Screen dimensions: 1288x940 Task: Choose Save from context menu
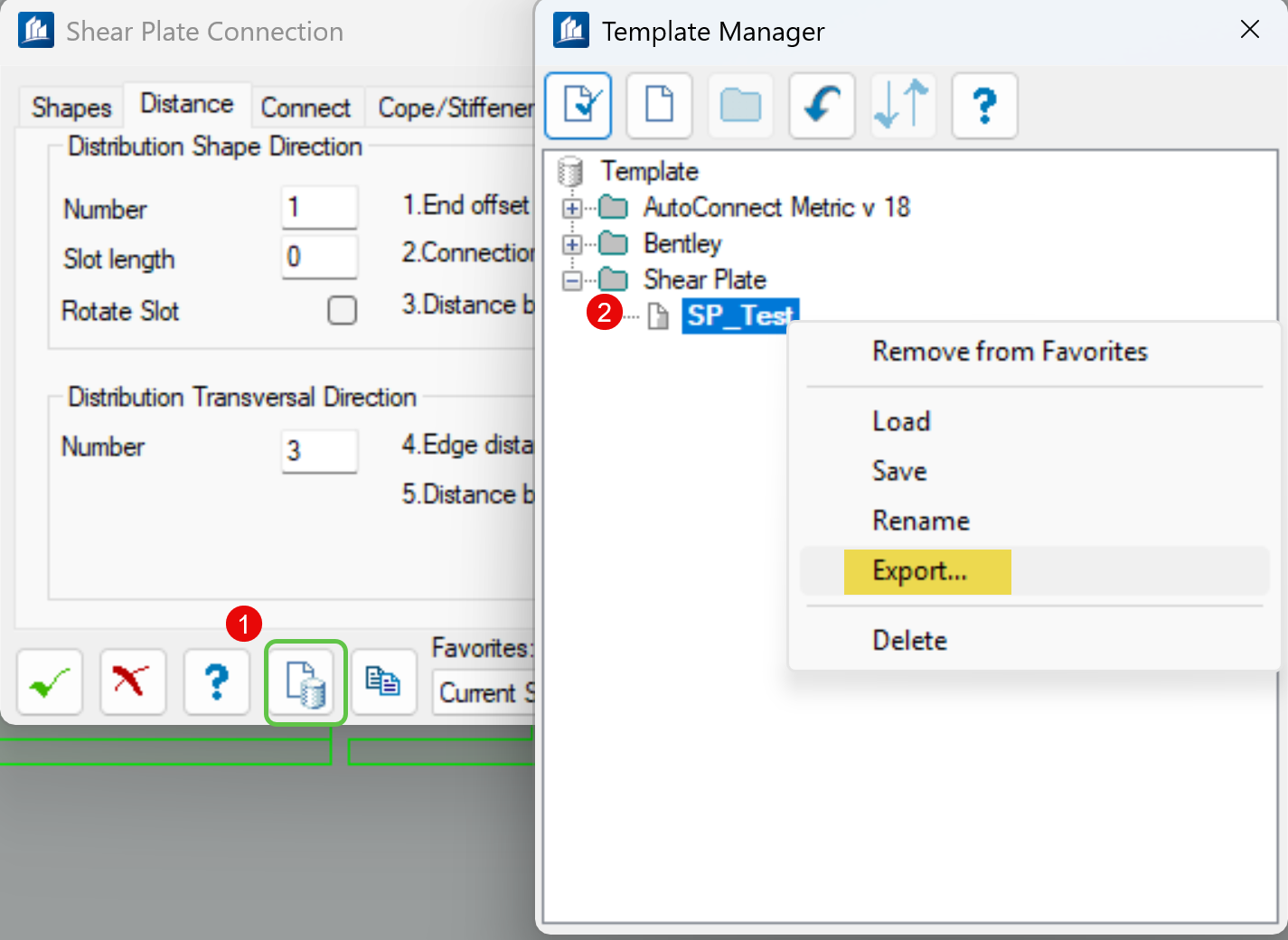899,471
